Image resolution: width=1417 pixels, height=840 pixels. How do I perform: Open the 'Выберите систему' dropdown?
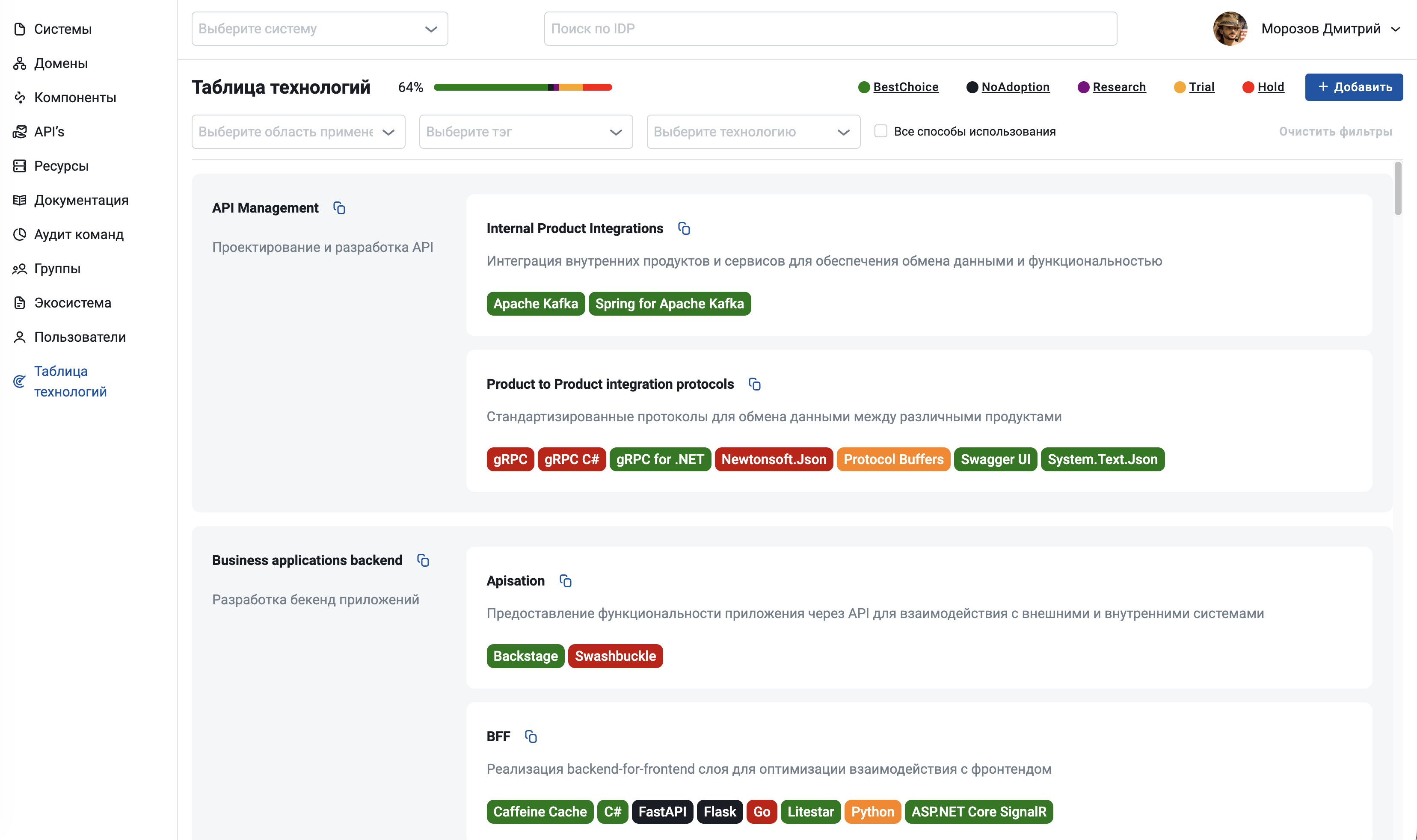tap(319, 29)
